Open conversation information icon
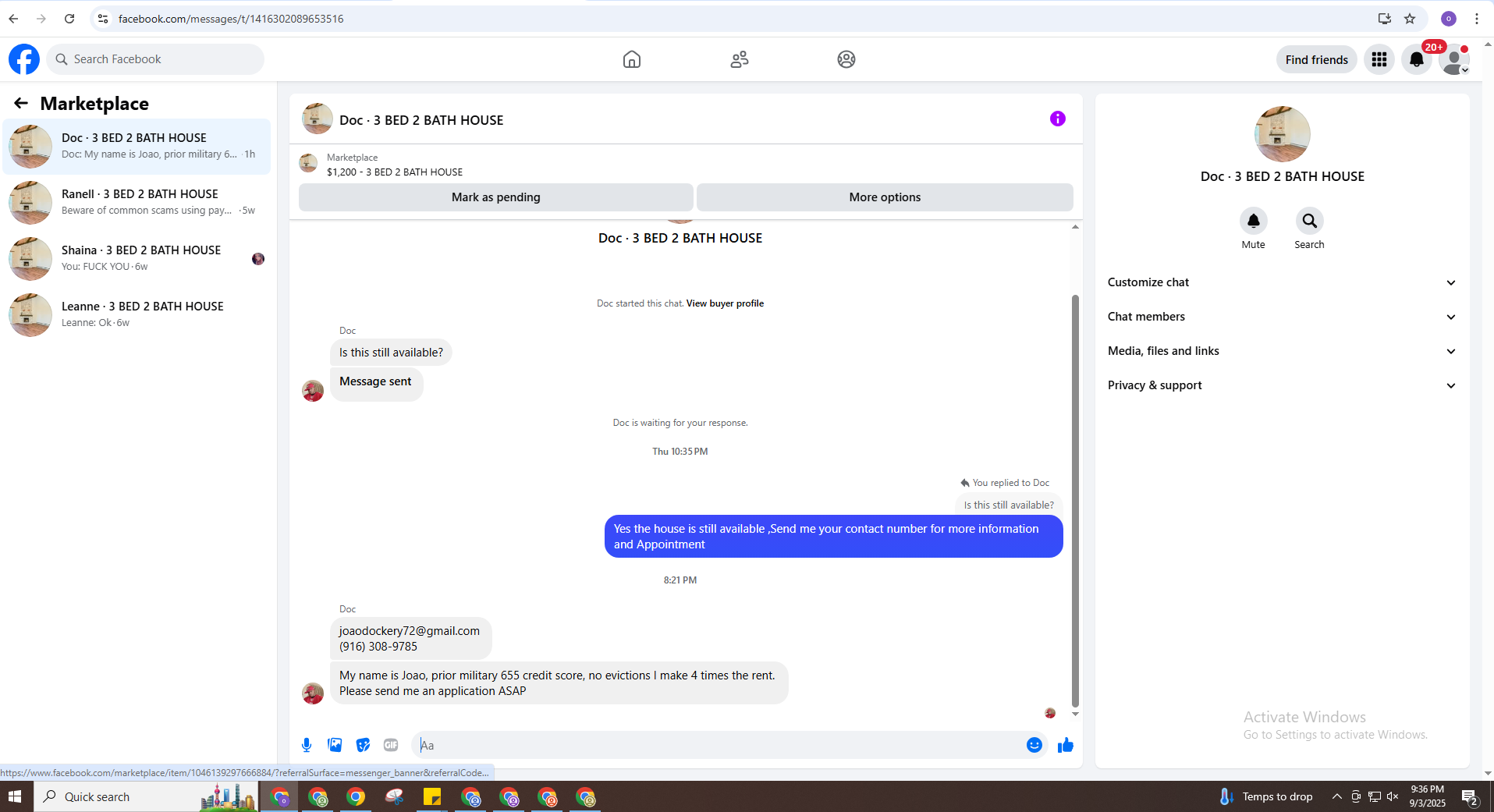1494x812 pixels. [1058, 119]
